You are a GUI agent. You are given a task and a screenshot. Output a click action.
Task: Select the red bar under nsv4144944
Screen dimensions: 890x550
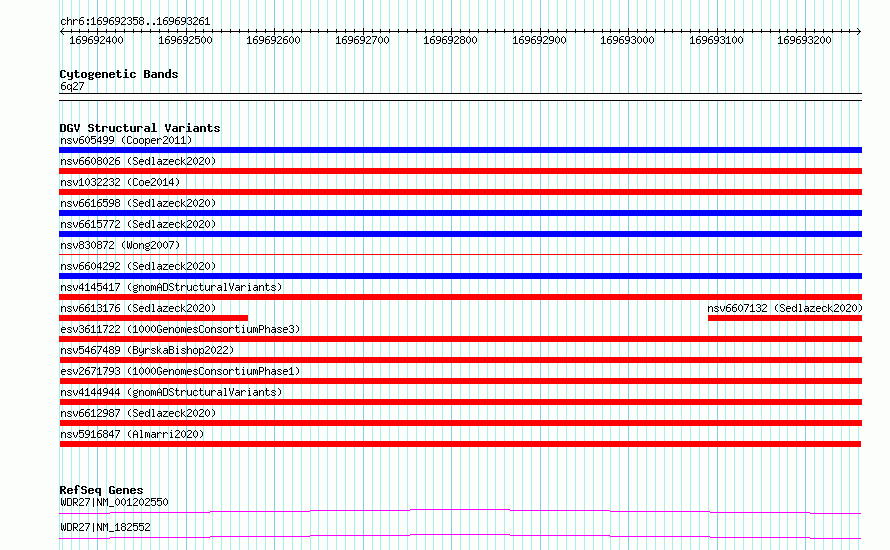pyautogui.click(x=460, y=402)
